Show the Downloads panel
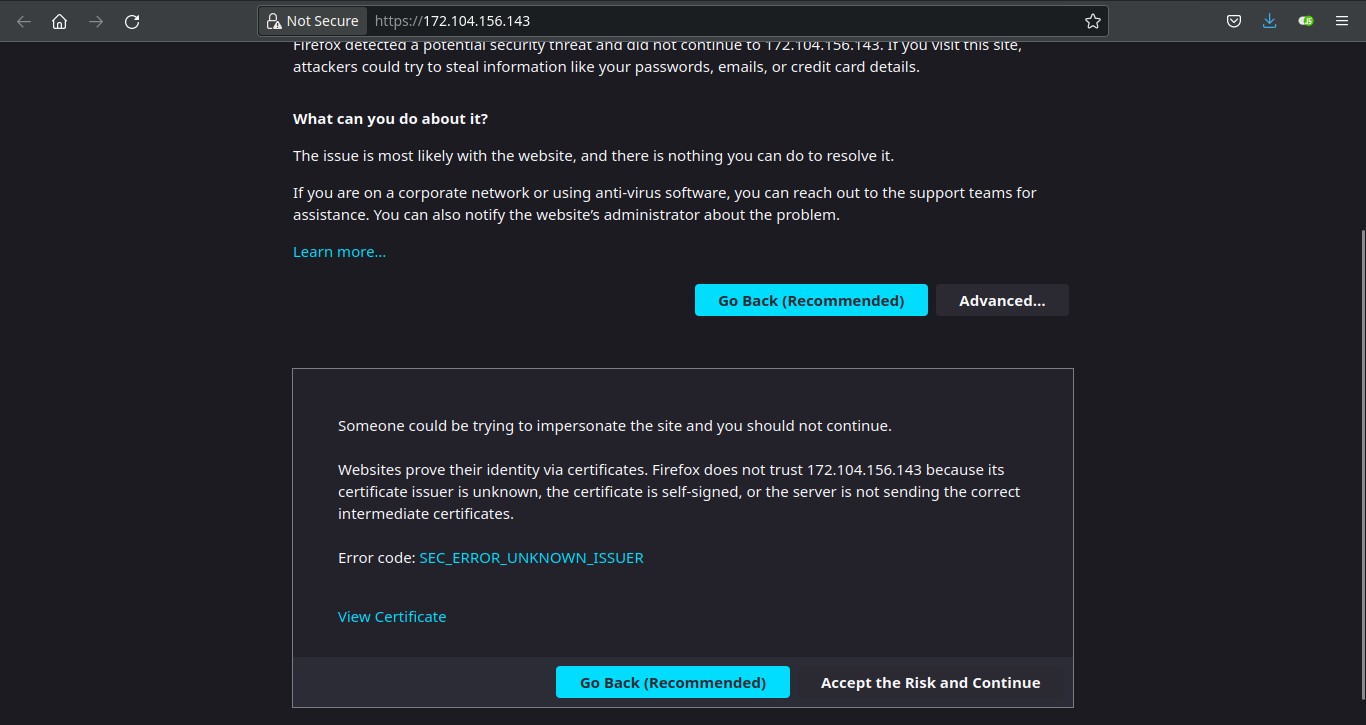Screen dimensions: 1366x725 1269,21
